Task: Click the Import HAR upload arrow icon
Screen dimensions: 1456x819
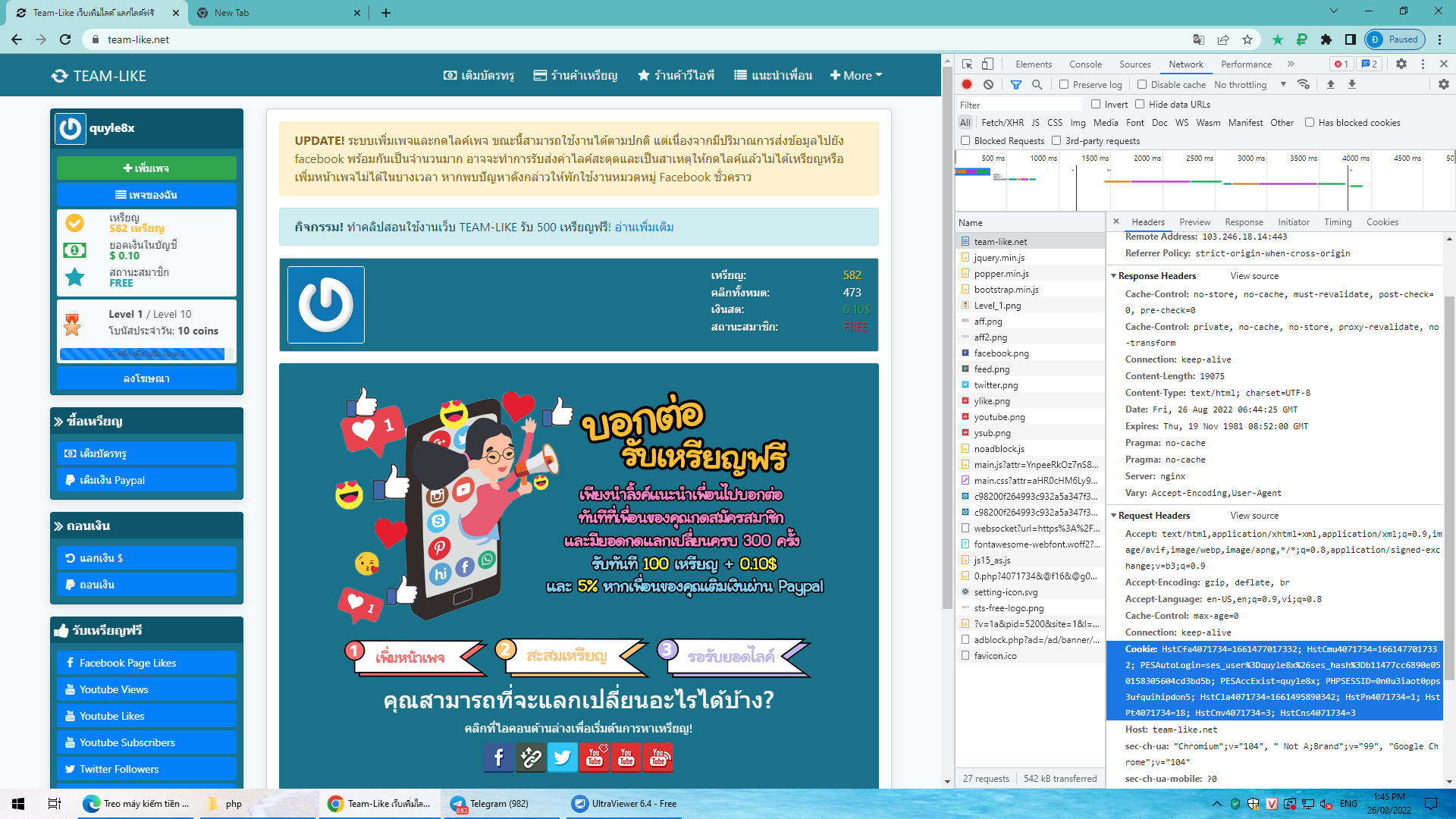Action: click(x=1331, y=85)
